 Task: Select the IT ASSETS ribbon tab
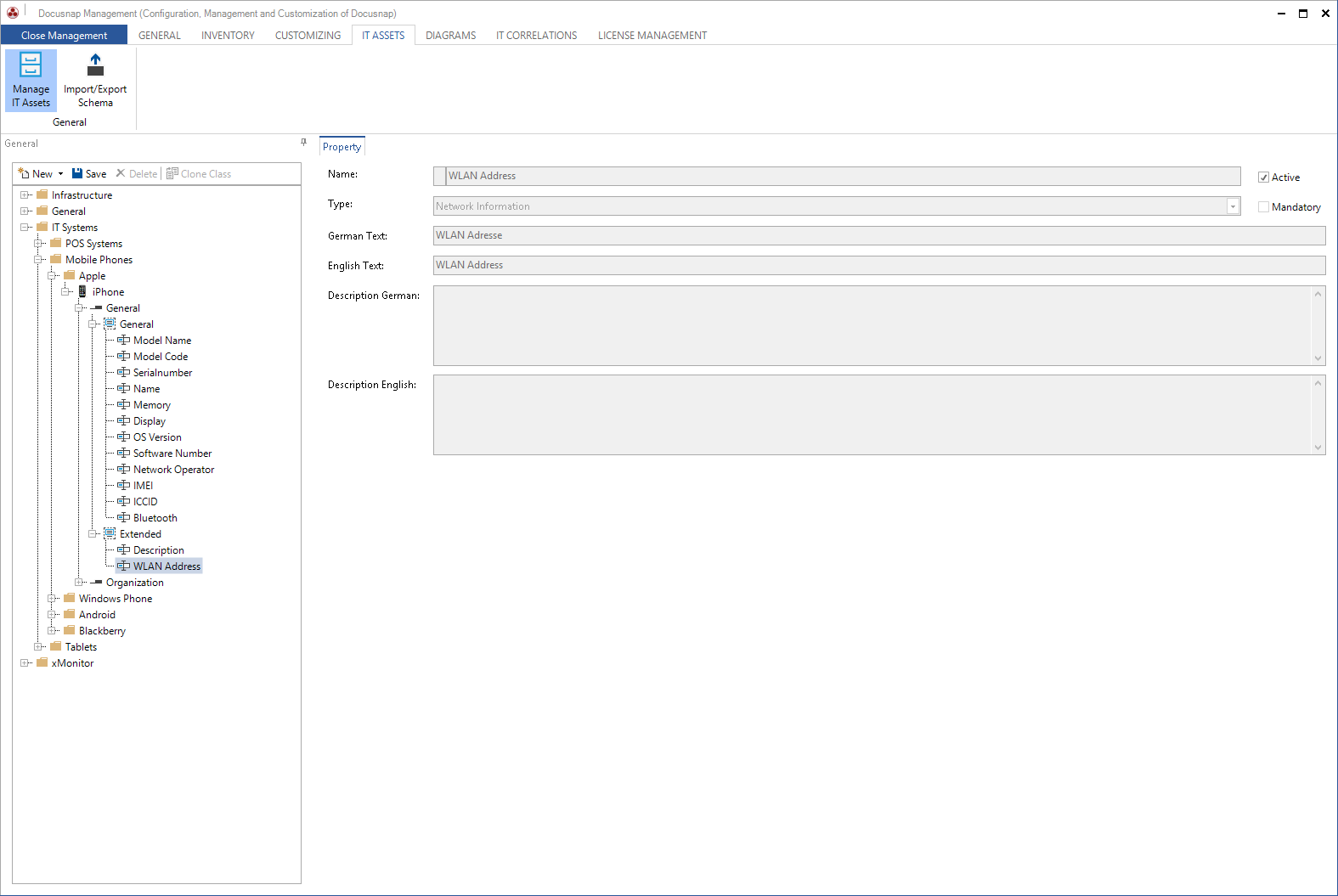383,36
